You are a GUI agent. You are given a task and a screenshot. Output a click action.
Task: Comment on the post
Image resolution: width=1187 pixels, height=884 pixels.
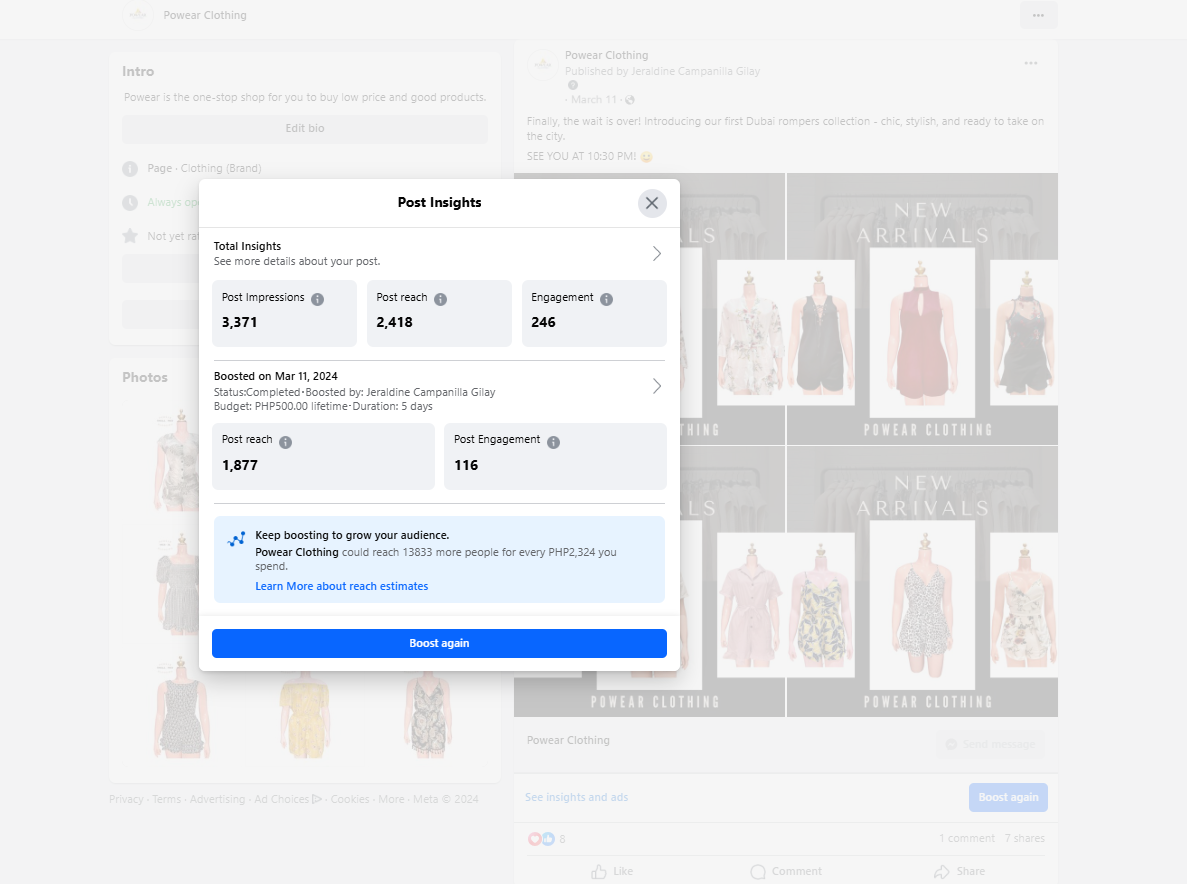click(x=786, y=871)
